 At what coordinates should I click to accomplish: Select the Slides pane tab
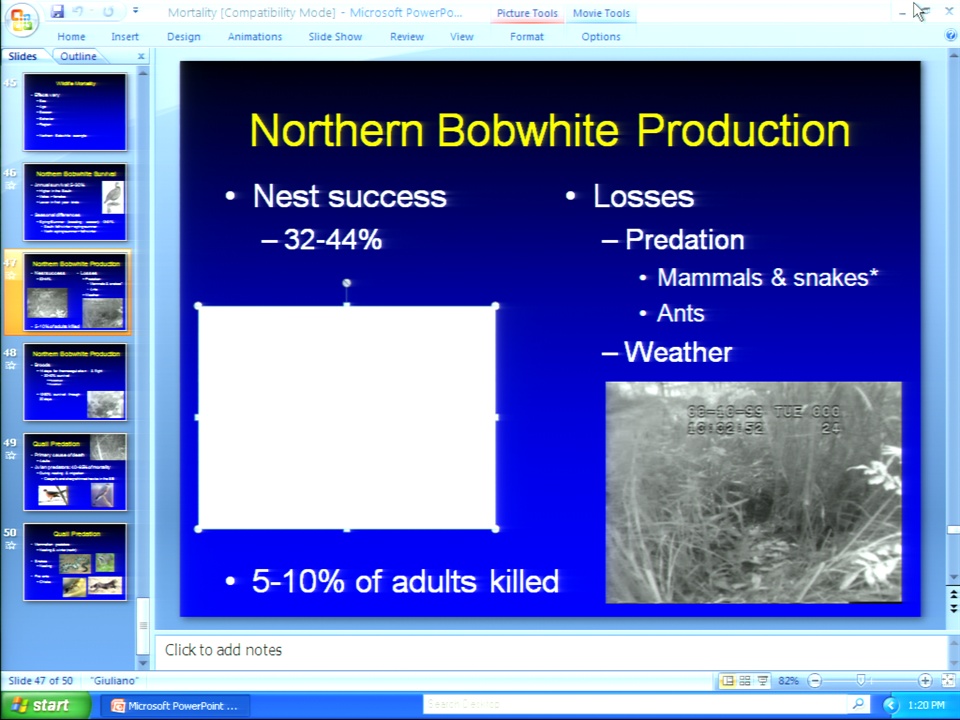tap(23, 56)
